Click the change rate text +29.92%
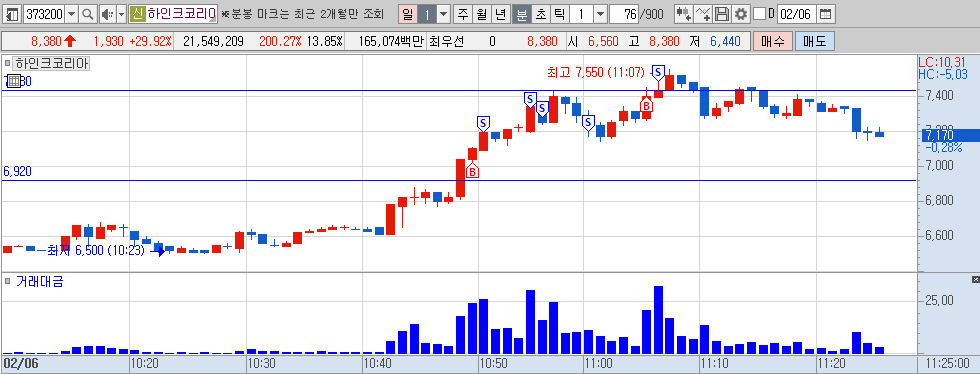This screenshot has width=980, height=374. tap(151, 42)
